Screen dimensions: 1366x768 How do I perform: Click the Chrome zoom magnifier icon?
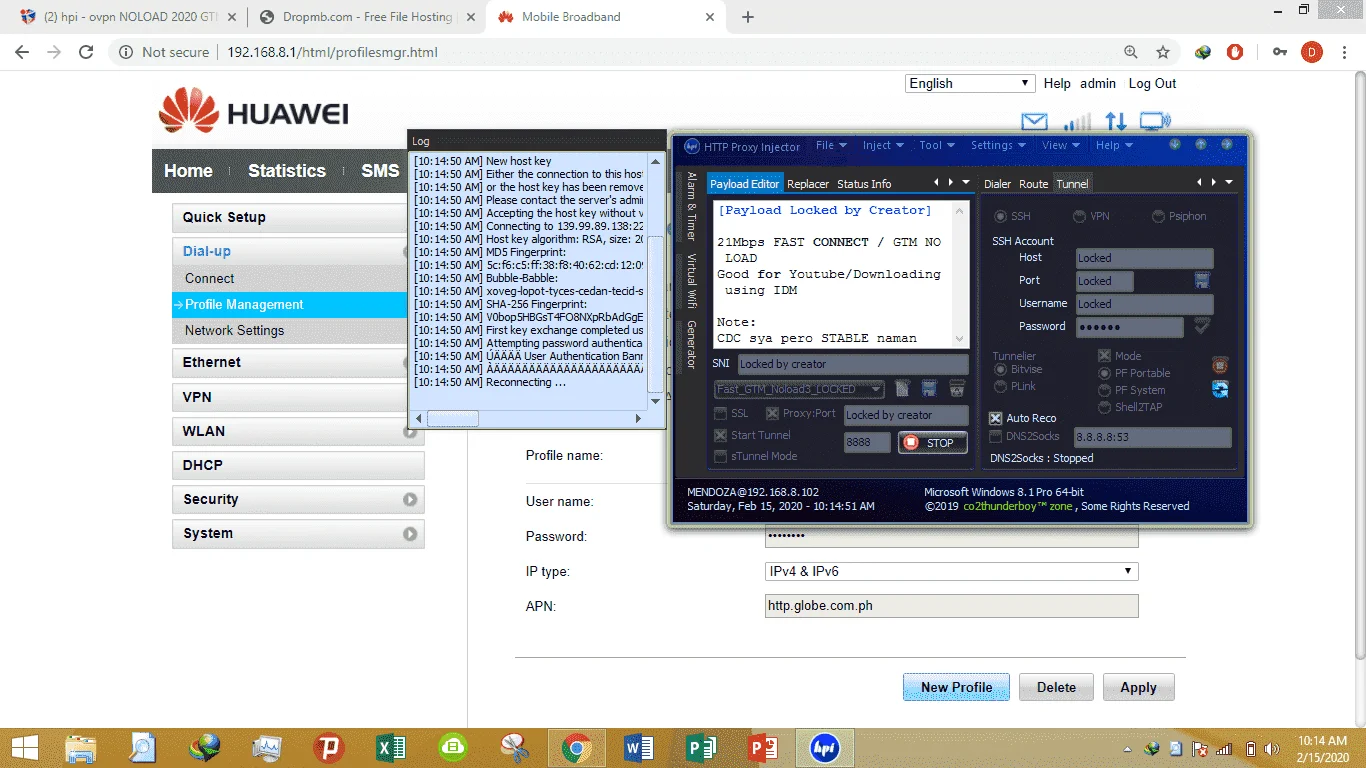(1131, 52)
